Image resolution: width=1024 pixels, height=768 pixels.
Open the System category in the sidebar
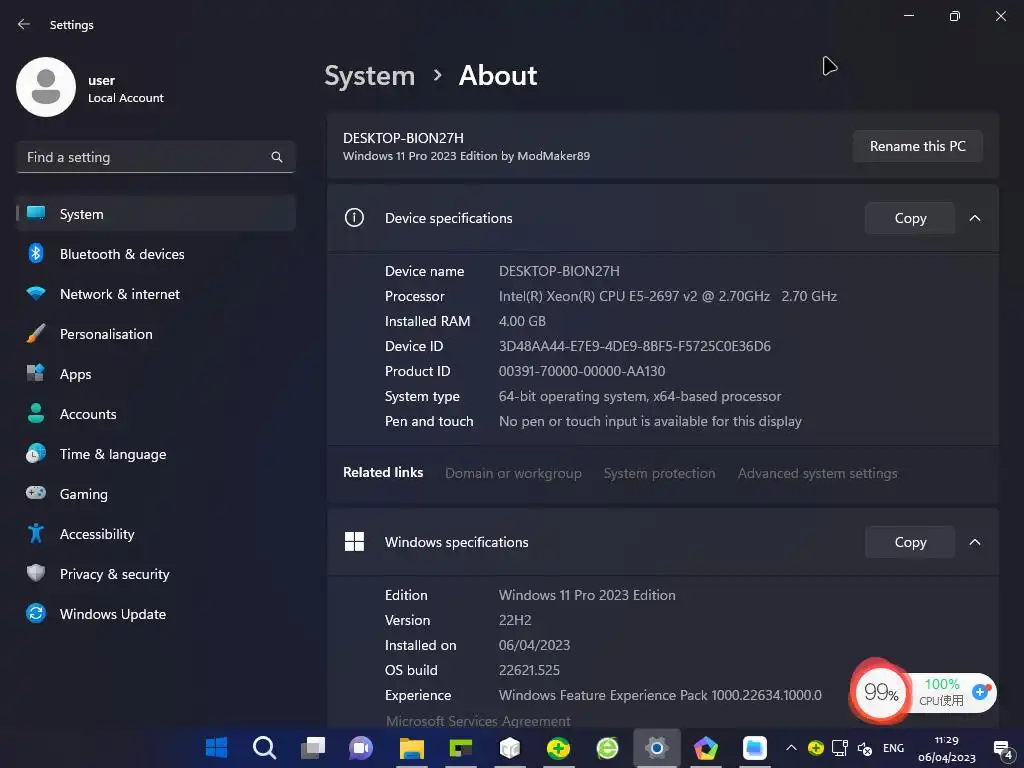pyautogui.click(x=156, y=214)
